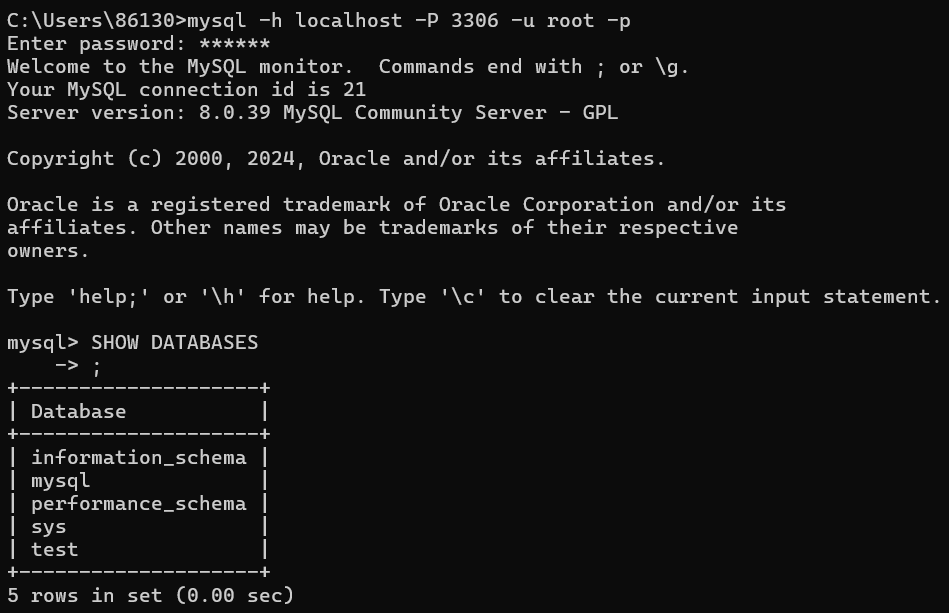
Task: Select the sys database row
Action: (139, 526)
